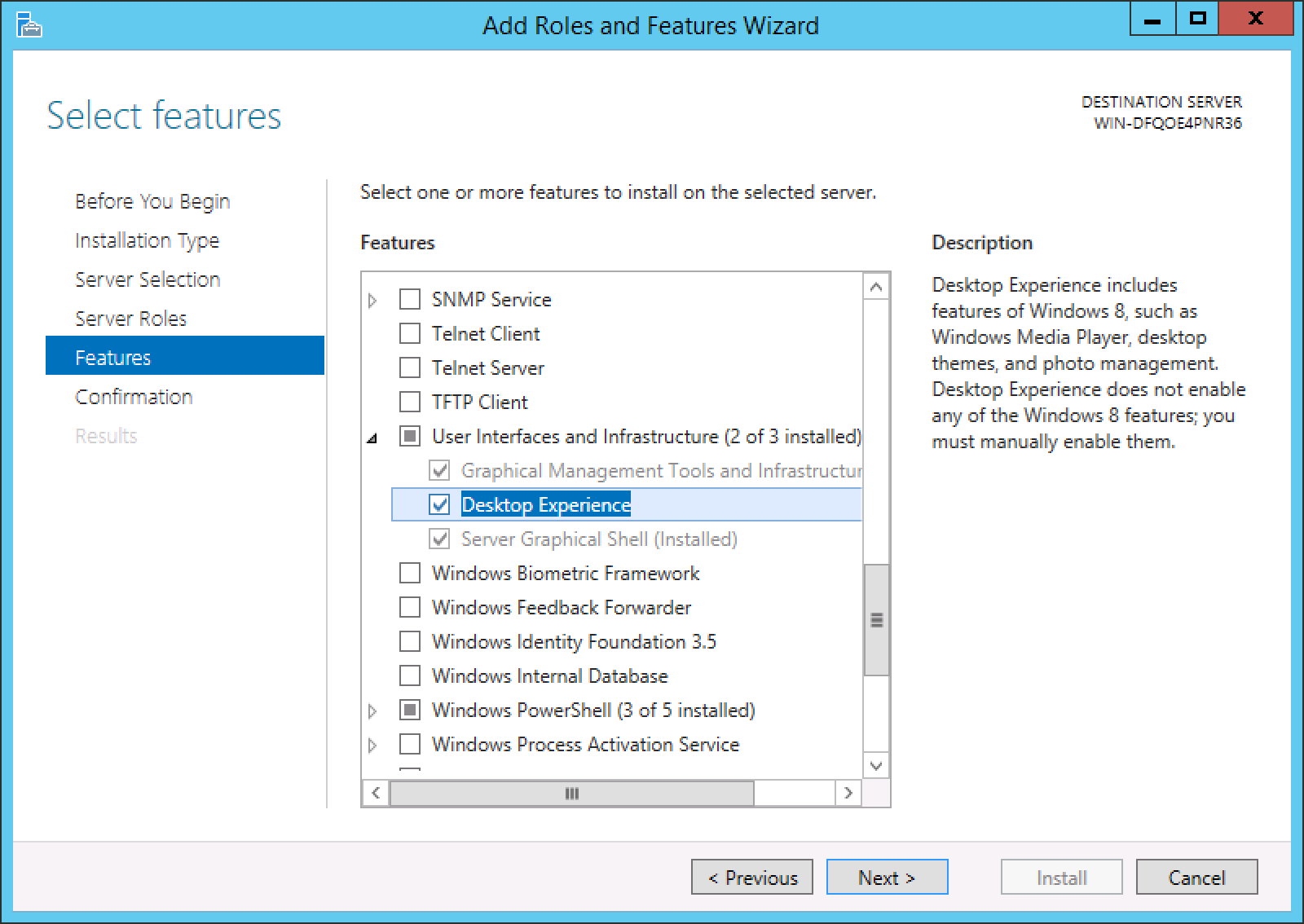Click the wizard icon in title bar
Image resolution: width=1304 pixels, height=924 pixels.
point(29,25)
